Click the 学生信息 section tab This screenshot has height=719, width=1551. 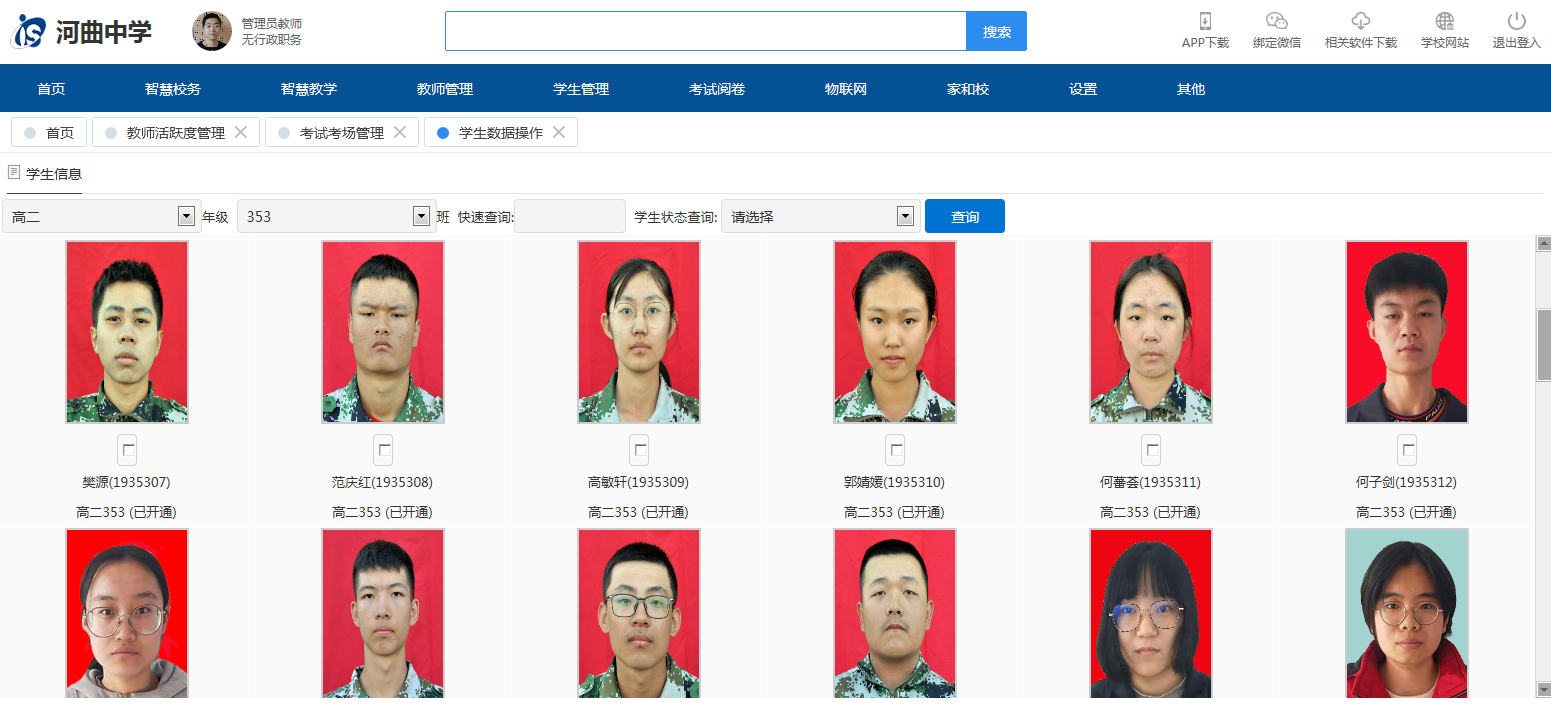click(x=45, y=174)
